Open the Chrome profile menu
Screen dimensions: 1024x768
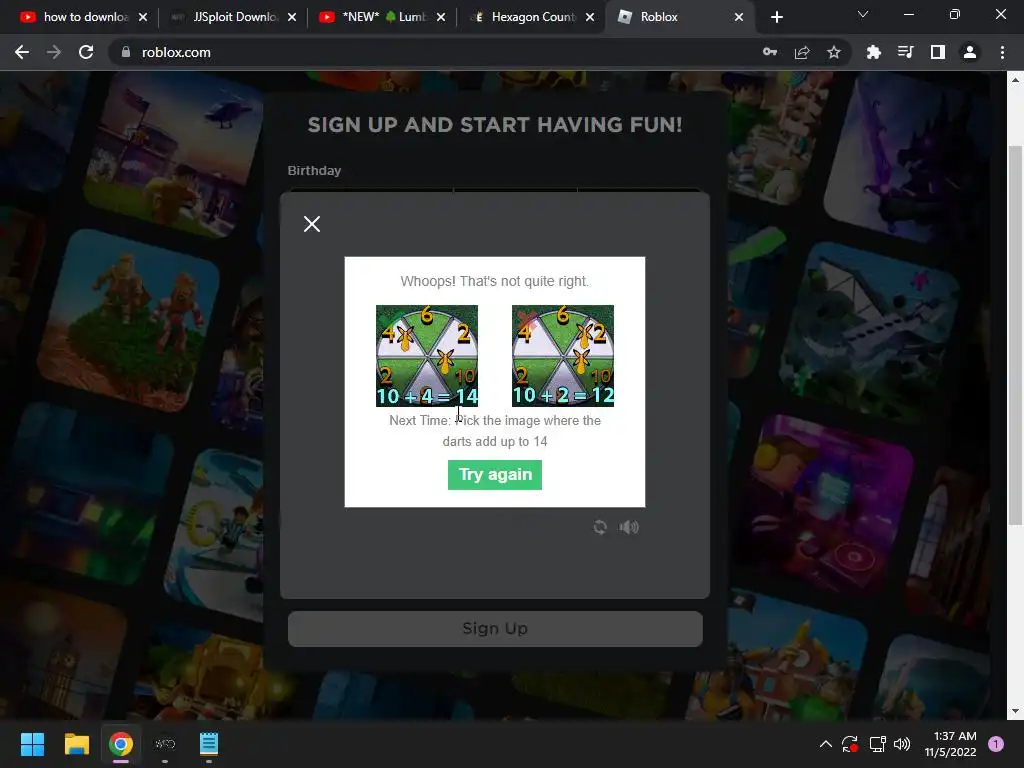point(970,52)
